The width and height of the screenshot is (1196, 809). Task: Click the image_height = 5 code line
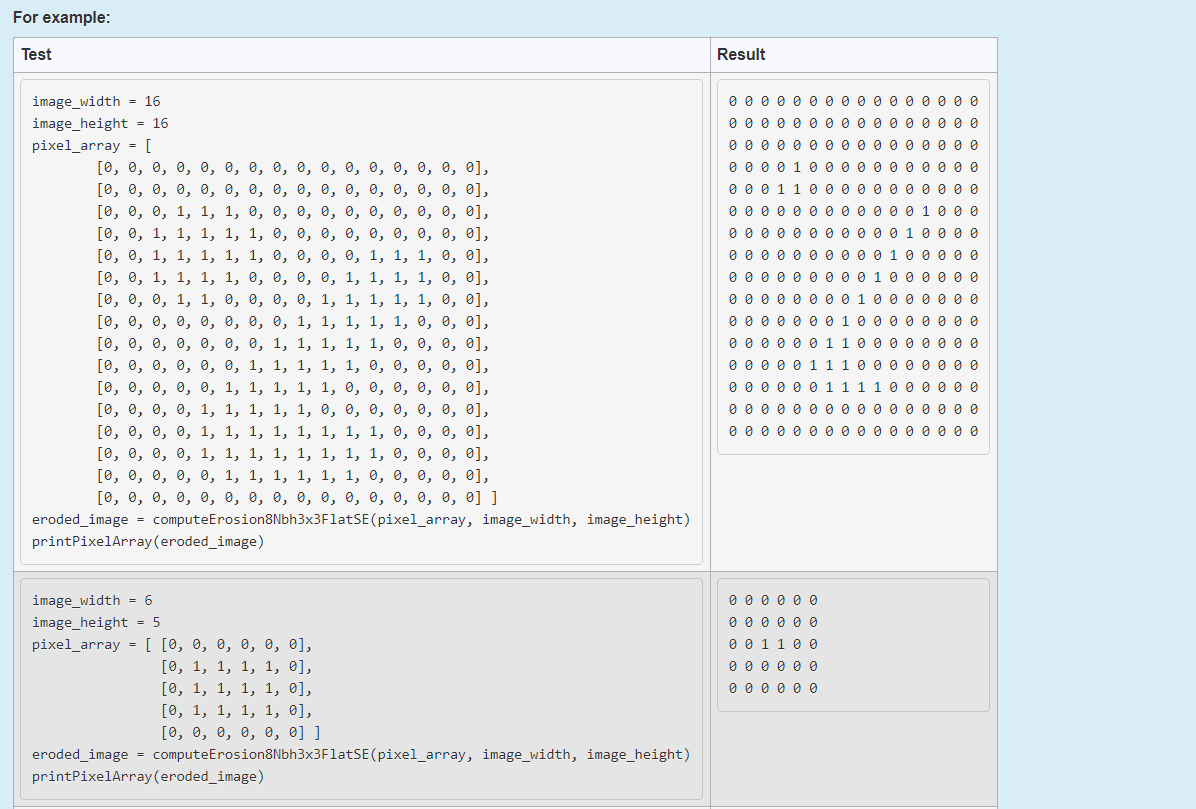coord(96,622)
